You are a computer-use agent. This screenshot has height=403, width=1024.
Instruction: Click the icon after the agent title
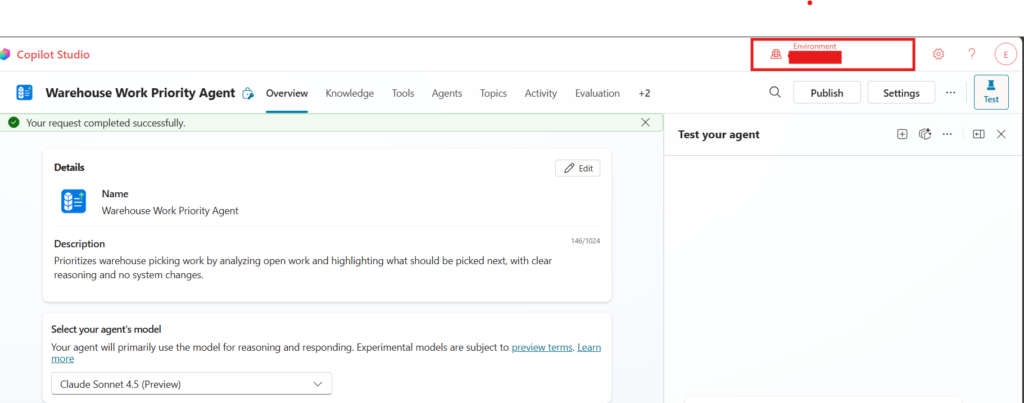pyautogui.click(x=248, y=93)
